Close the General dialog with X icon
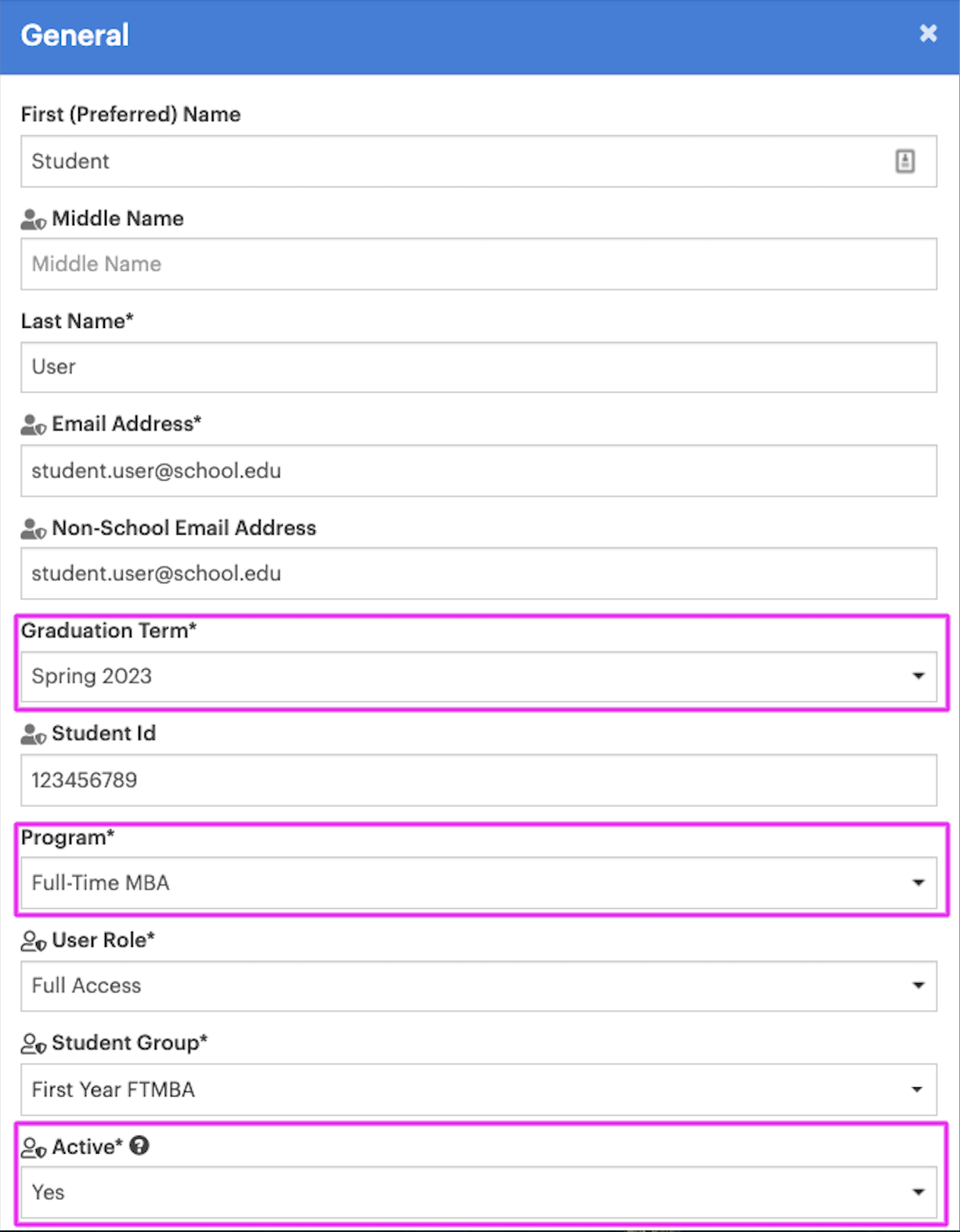This screenshot has height=1232, width=960. point(928,33)
